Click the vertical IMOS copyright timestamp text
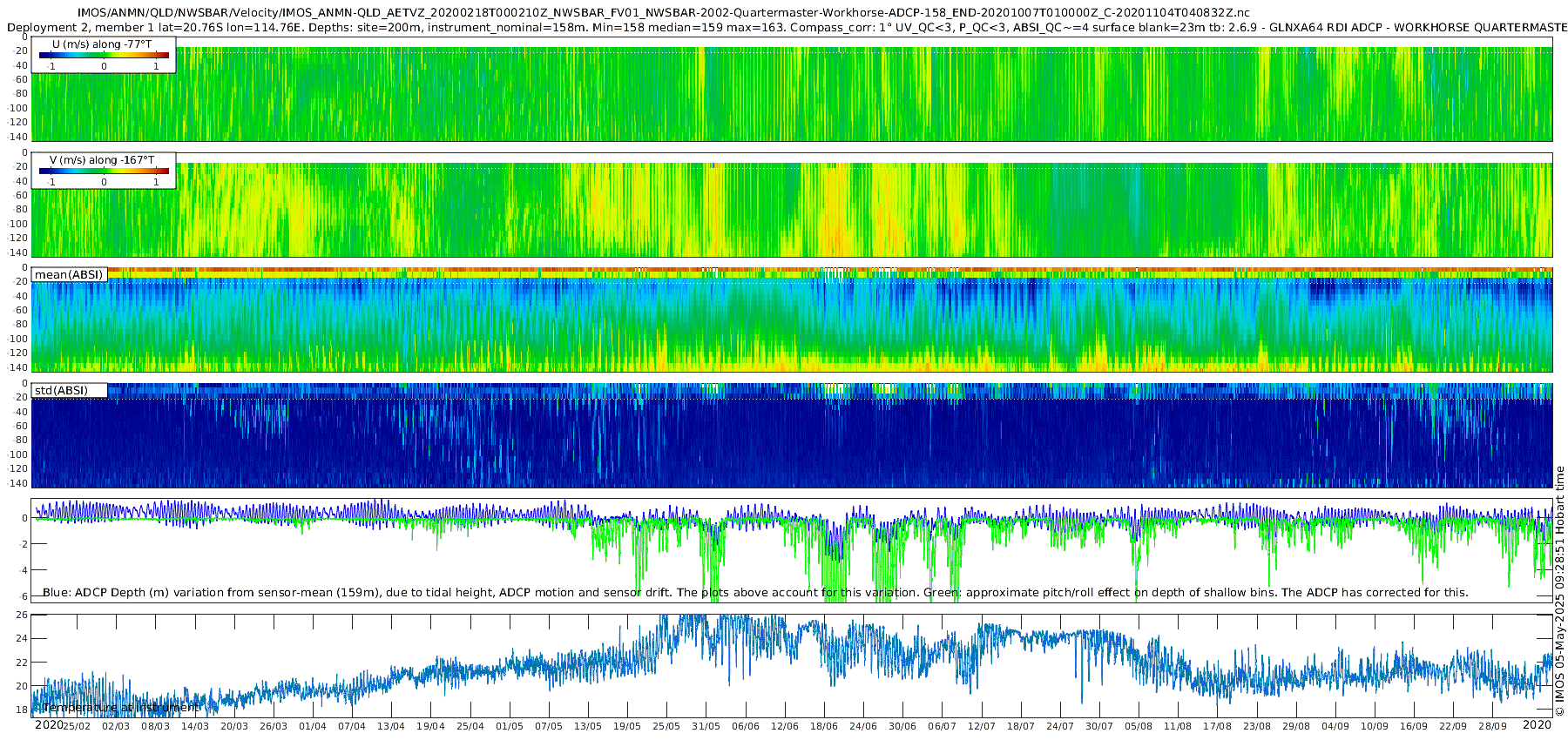The image size is (1568, 740). click(1559, 590)
